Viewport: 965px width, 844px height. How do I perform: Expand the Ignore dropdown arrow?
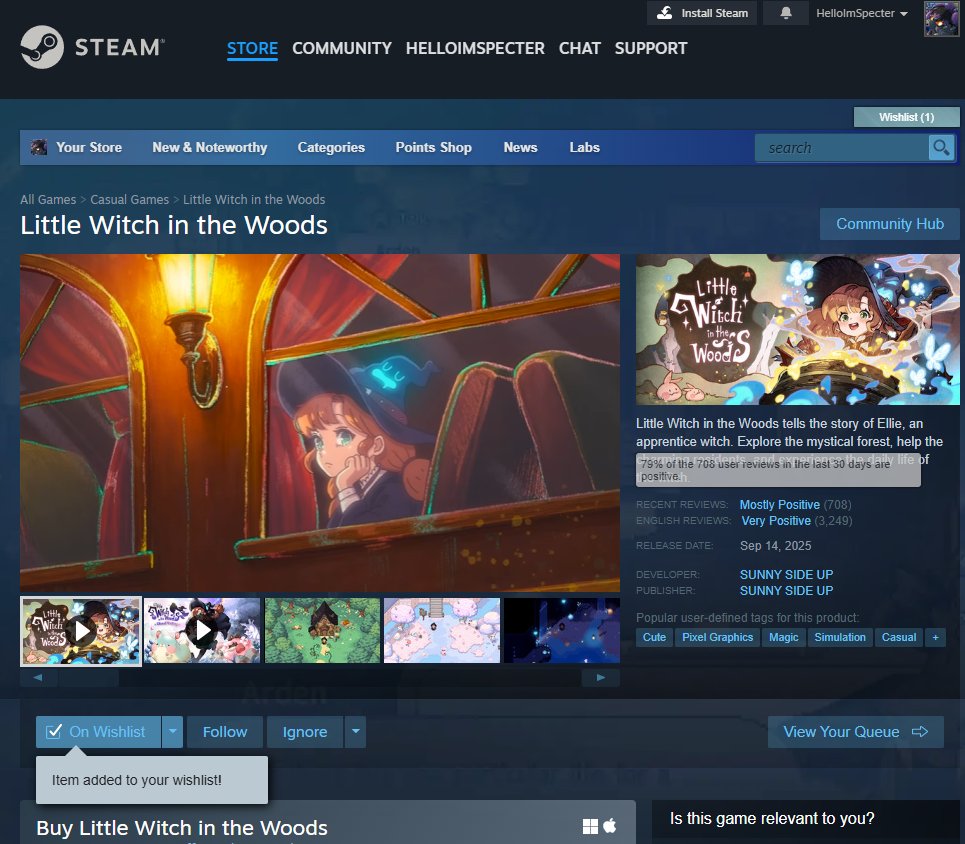click(355, 732)
